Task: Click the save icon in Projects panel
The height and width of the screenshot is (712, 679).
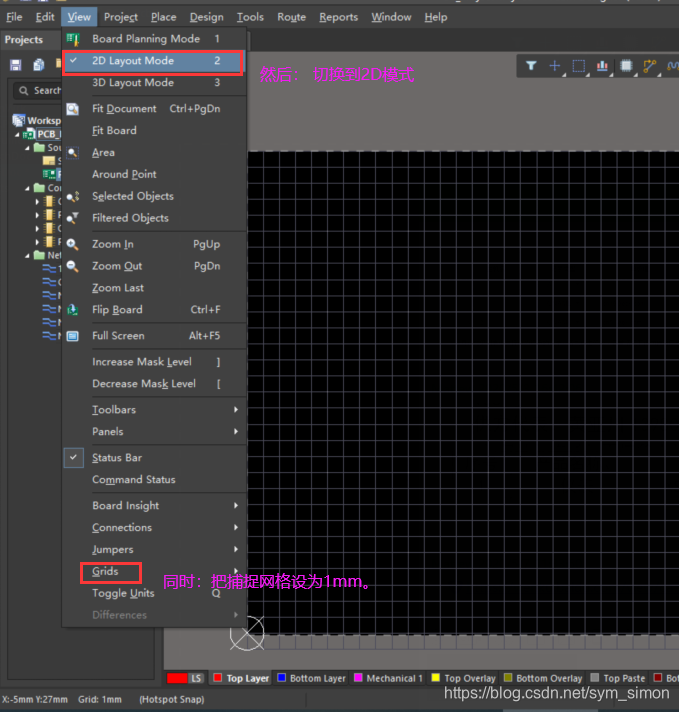Action: (x=16, y=65)
